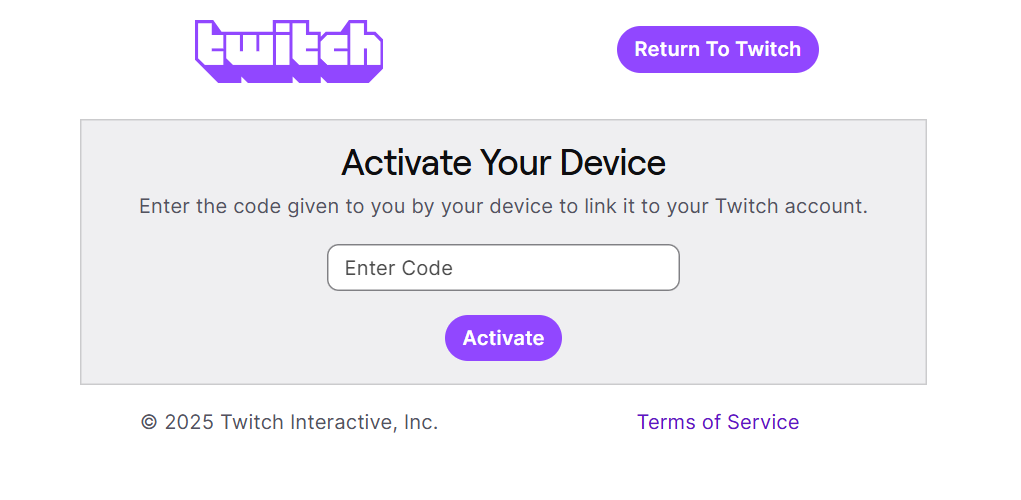Submit the code with the Activate button
Screen dimensions: 1021x500
[503, 338]
